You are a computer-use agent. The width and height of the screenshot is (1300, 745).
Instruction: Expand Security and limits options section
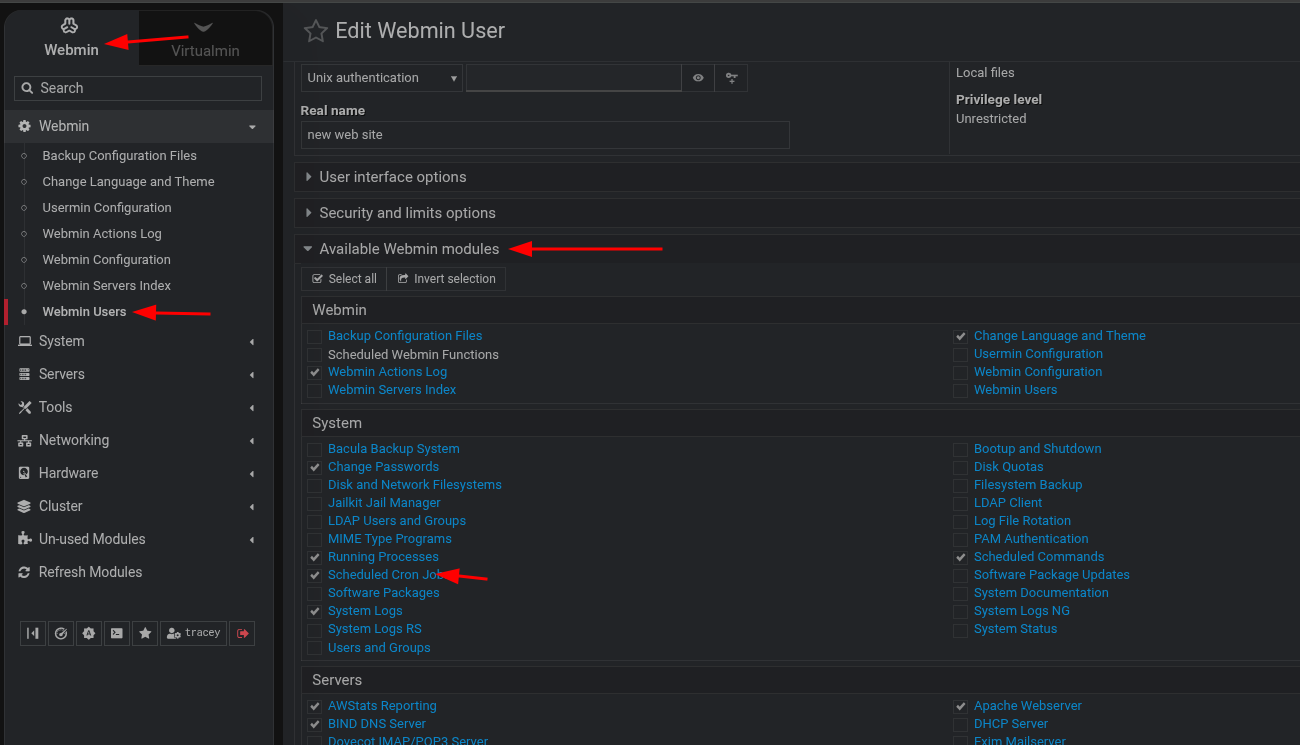407,213
